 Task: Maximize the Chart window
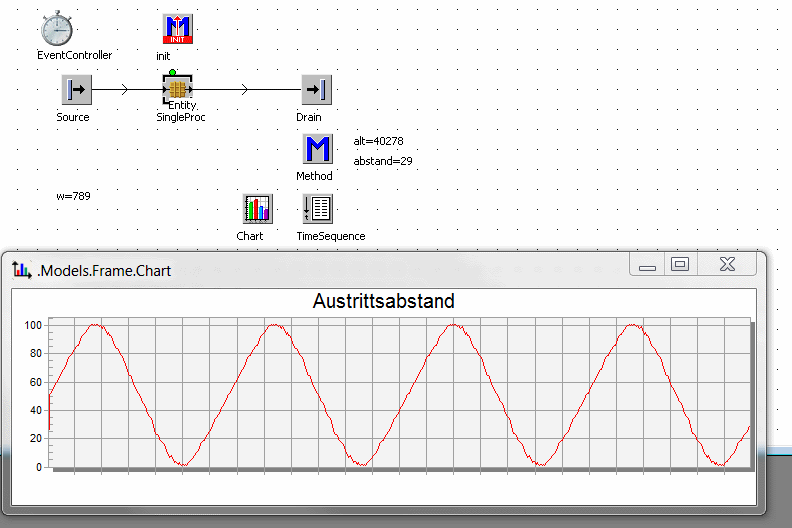pyautogui.click(x=680, y=265)
